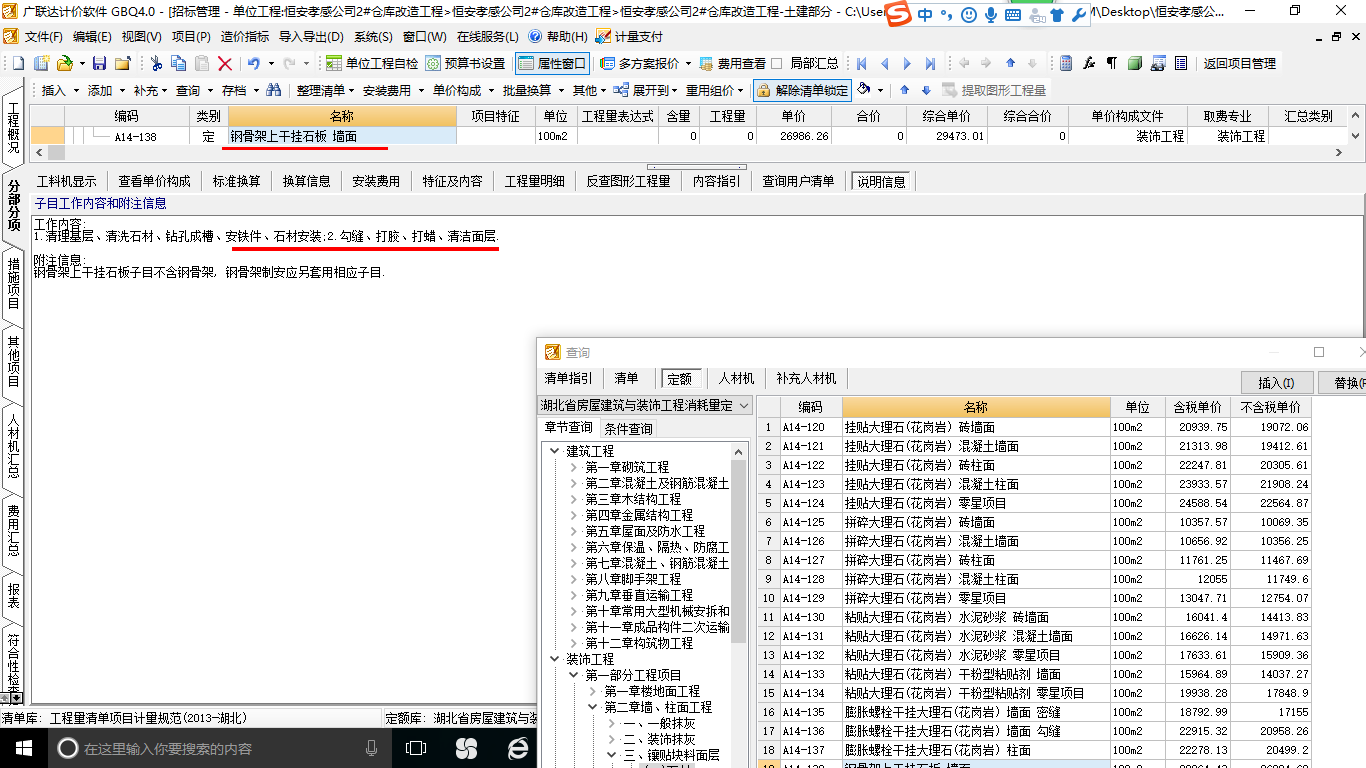The width and height of the screenshot is (1366, 768).
Task: Toggle the 属性窗口 property window button
Action: [x=552, y=63]
